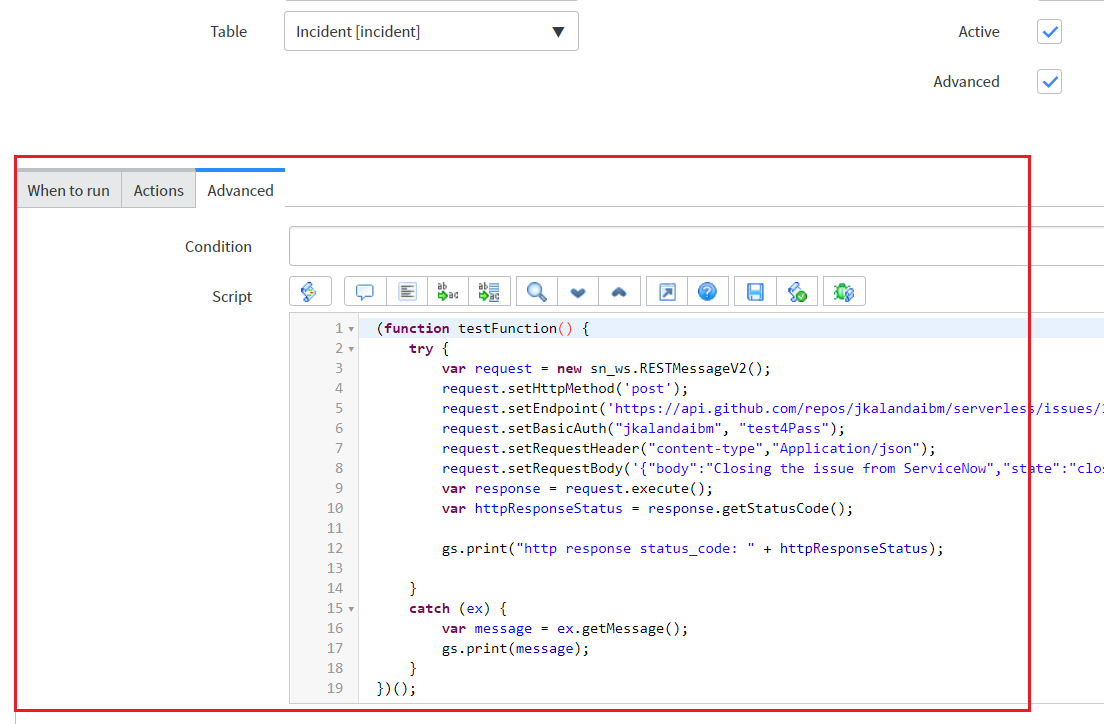Collapse the function block at line 1
This screenshot has height=724, width=1104.
coord(351,329)
